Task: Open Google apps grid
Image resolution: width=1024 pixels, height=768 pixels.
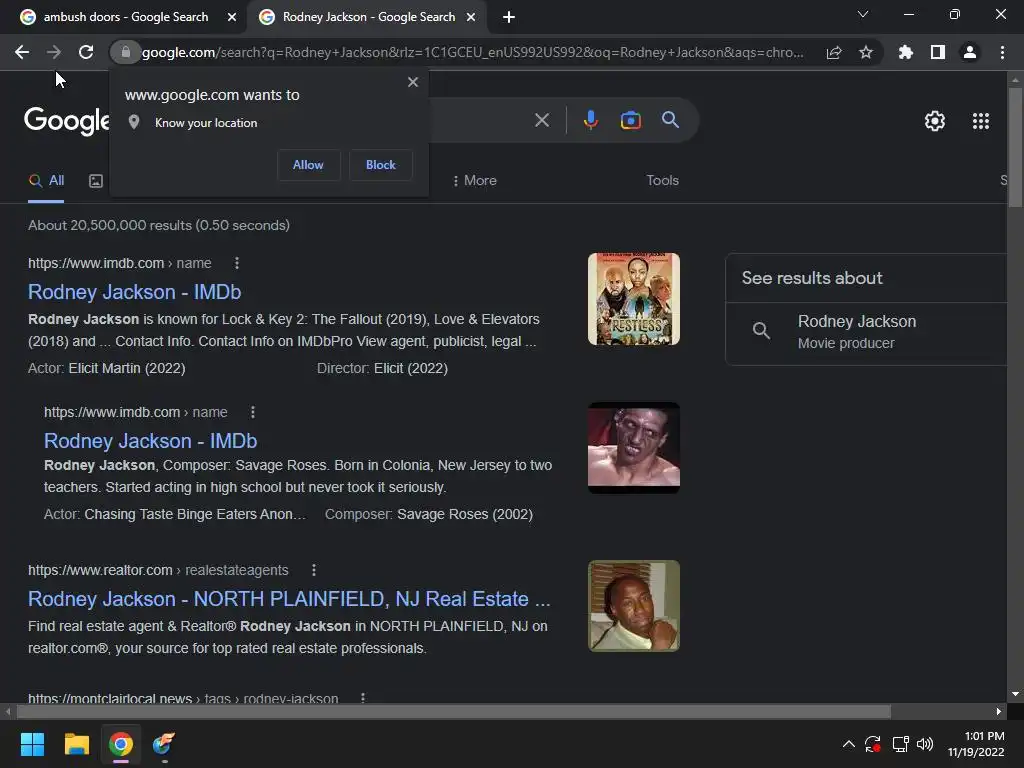Action: [981, 121]
